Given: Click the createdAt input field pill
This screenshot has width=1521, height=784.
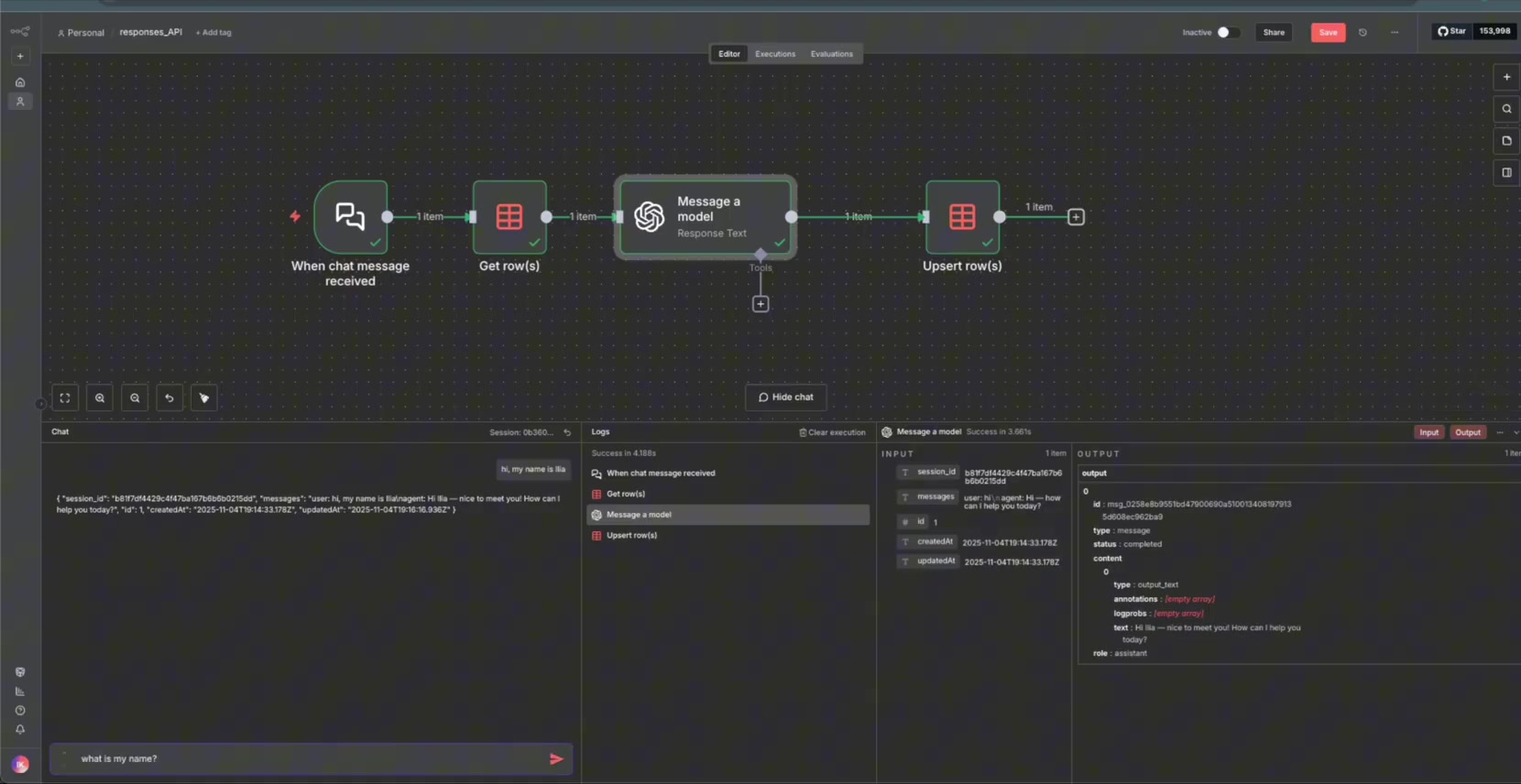Looking at the screenshot, I should pos(927,542).
